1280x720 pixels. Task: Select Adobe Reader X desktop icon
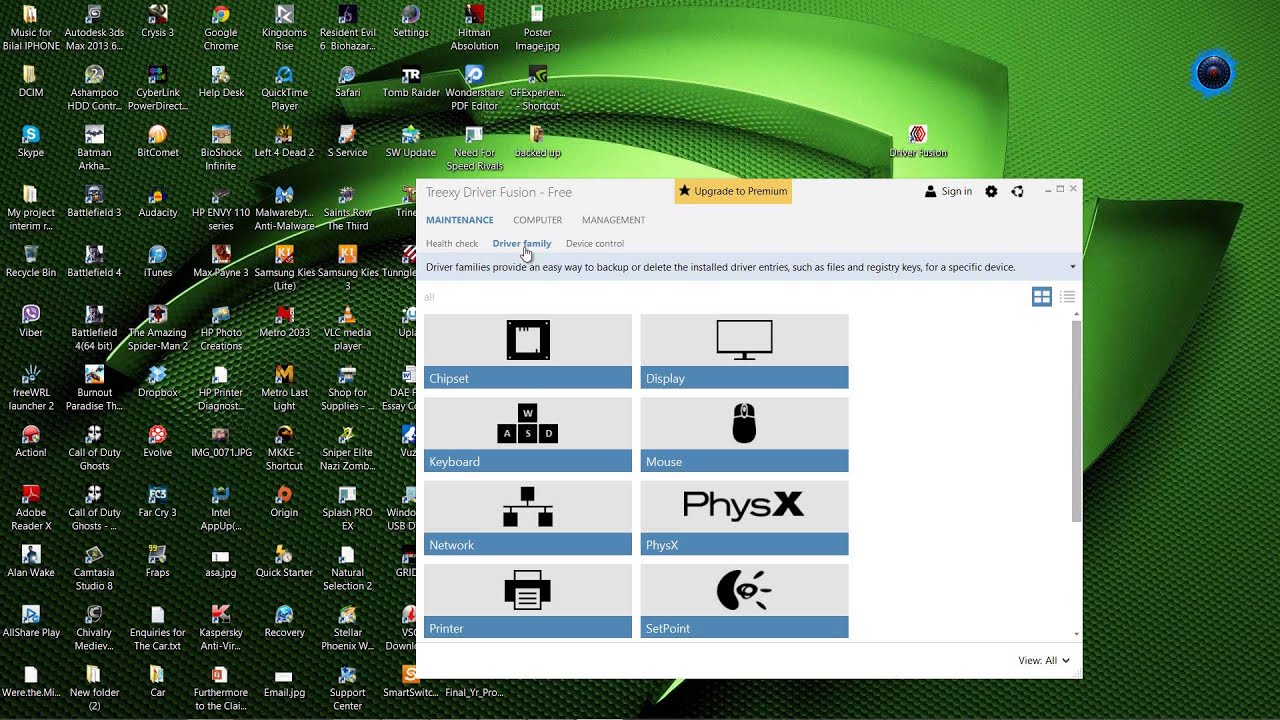coord(31,508)
